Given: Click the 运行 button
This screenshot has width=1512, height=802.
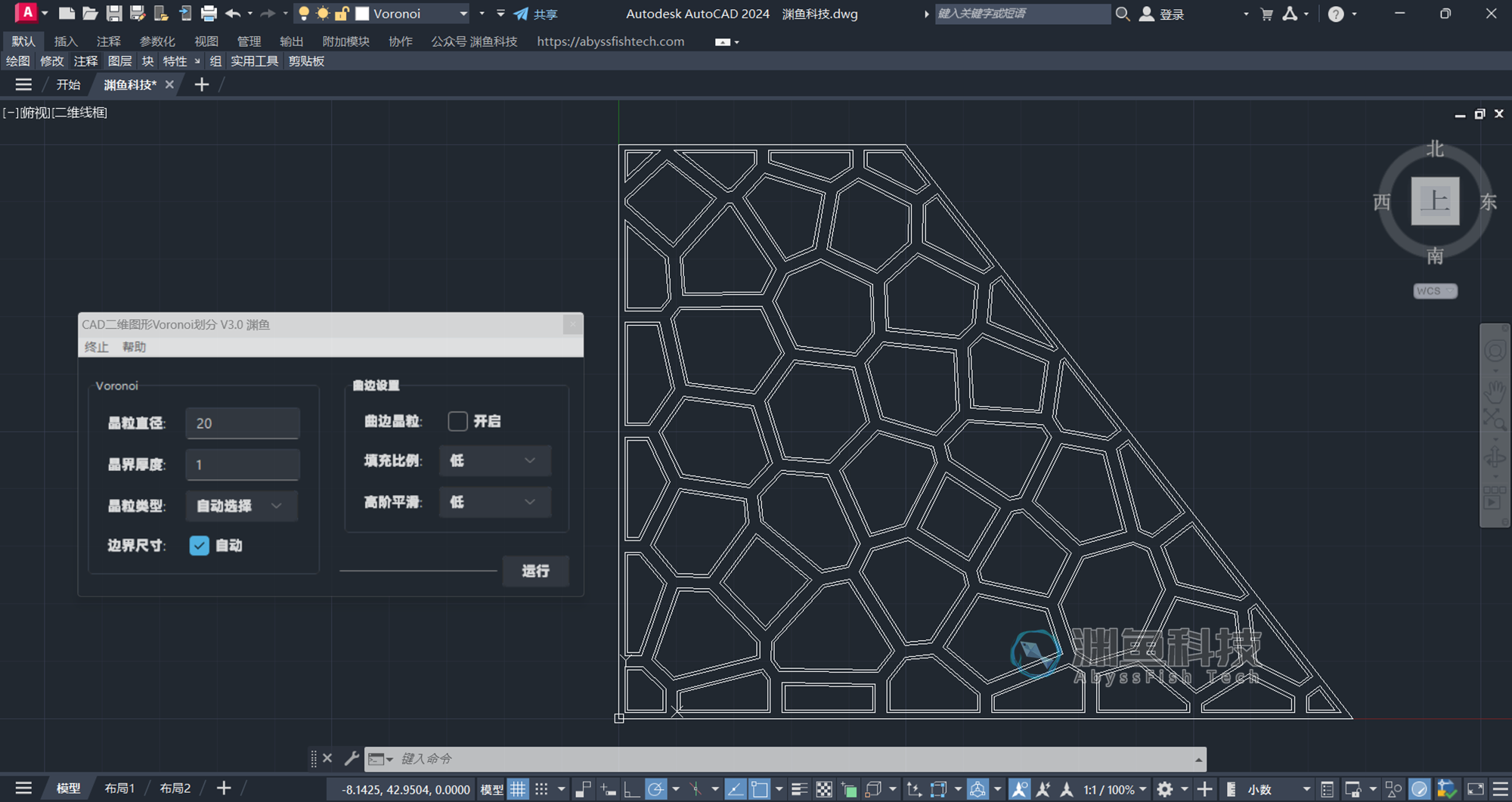Looking at the screenshot, I should click(535, 571).
